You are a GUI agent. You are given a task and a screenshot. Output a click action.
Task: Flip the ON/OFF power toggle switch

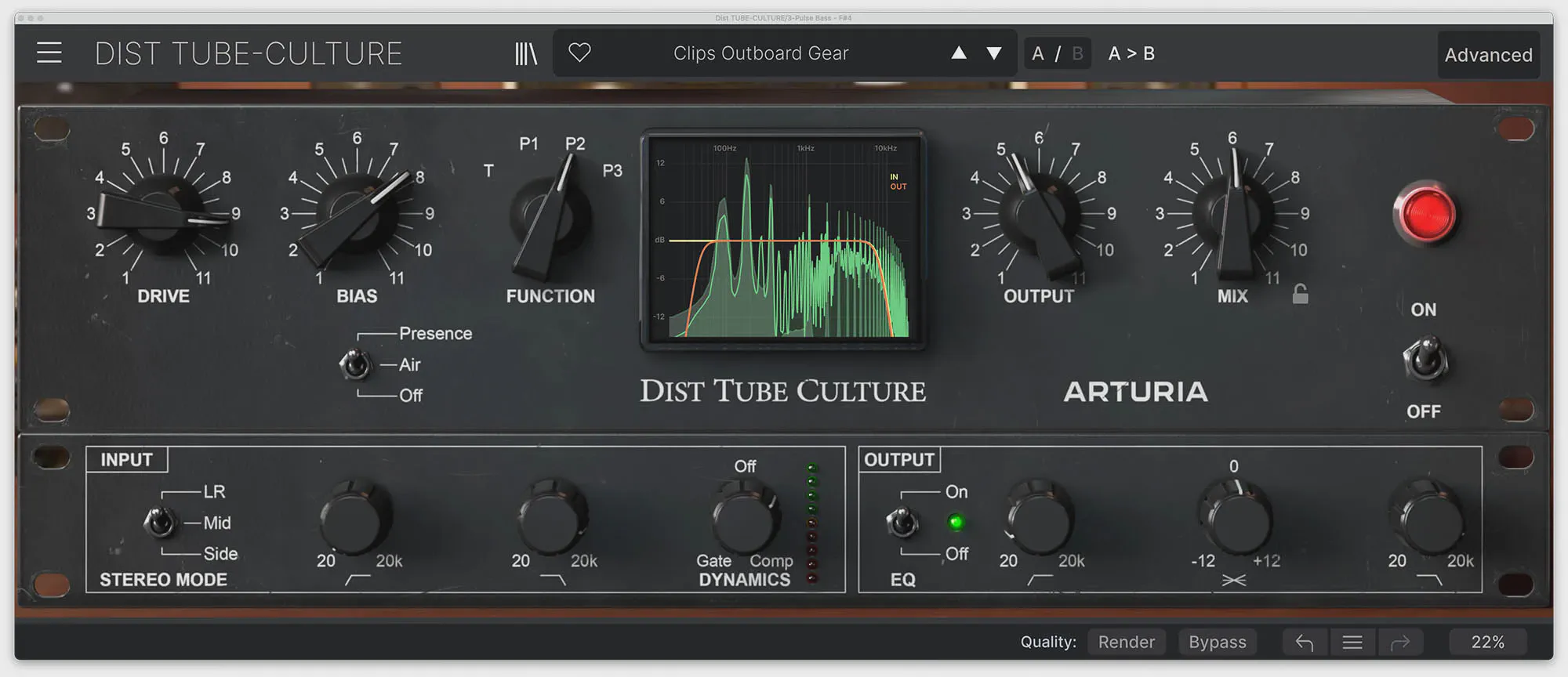(1424, 361)
